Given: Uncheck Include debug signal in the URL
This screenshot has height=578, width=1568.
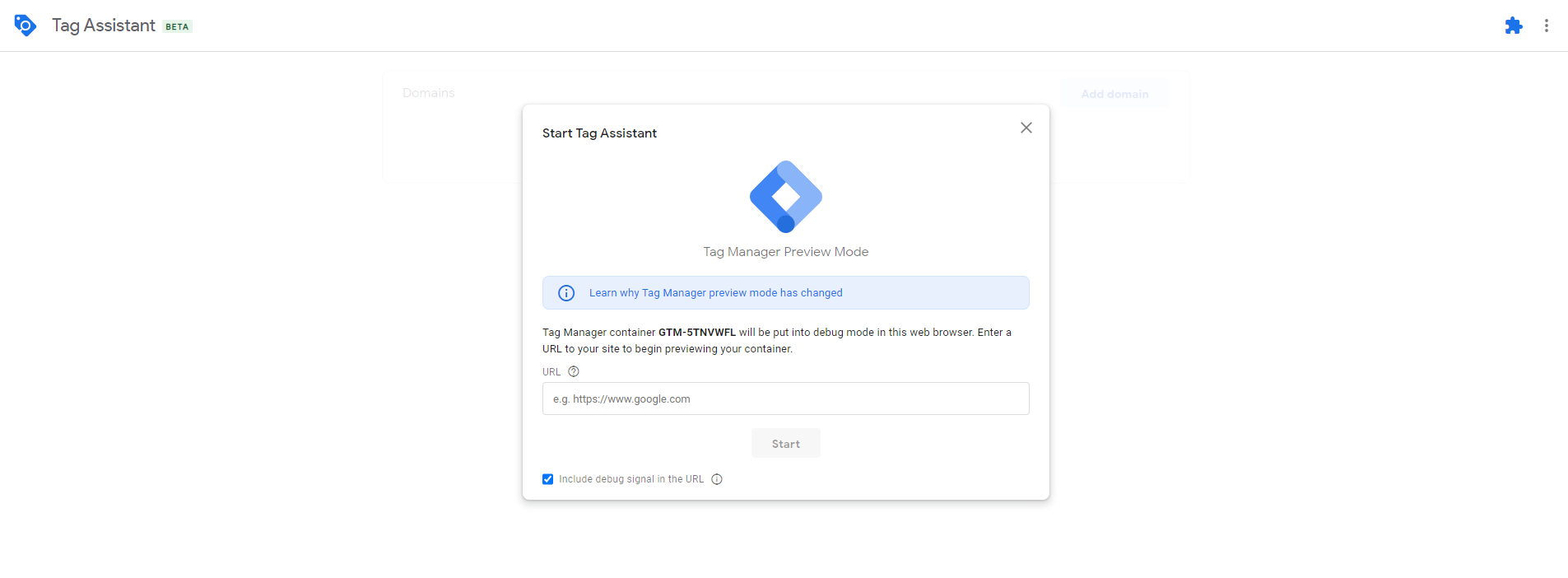Looking at the screenshot, I should (547, 479).
